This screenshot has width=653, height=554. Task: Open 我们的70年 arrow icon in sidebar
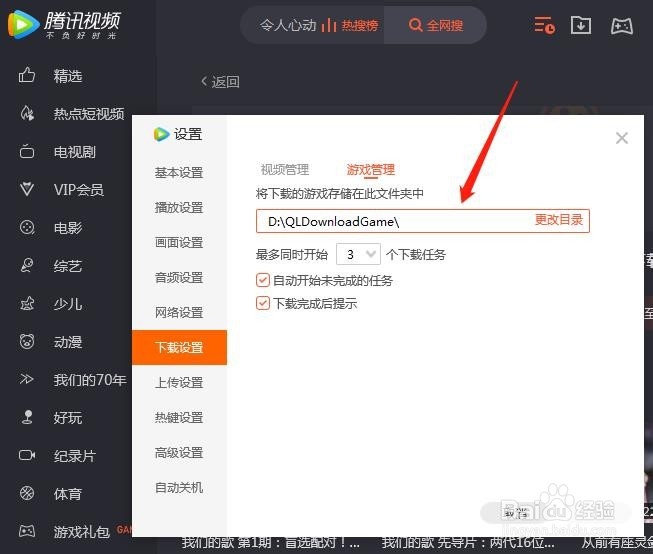coord(26,379)
